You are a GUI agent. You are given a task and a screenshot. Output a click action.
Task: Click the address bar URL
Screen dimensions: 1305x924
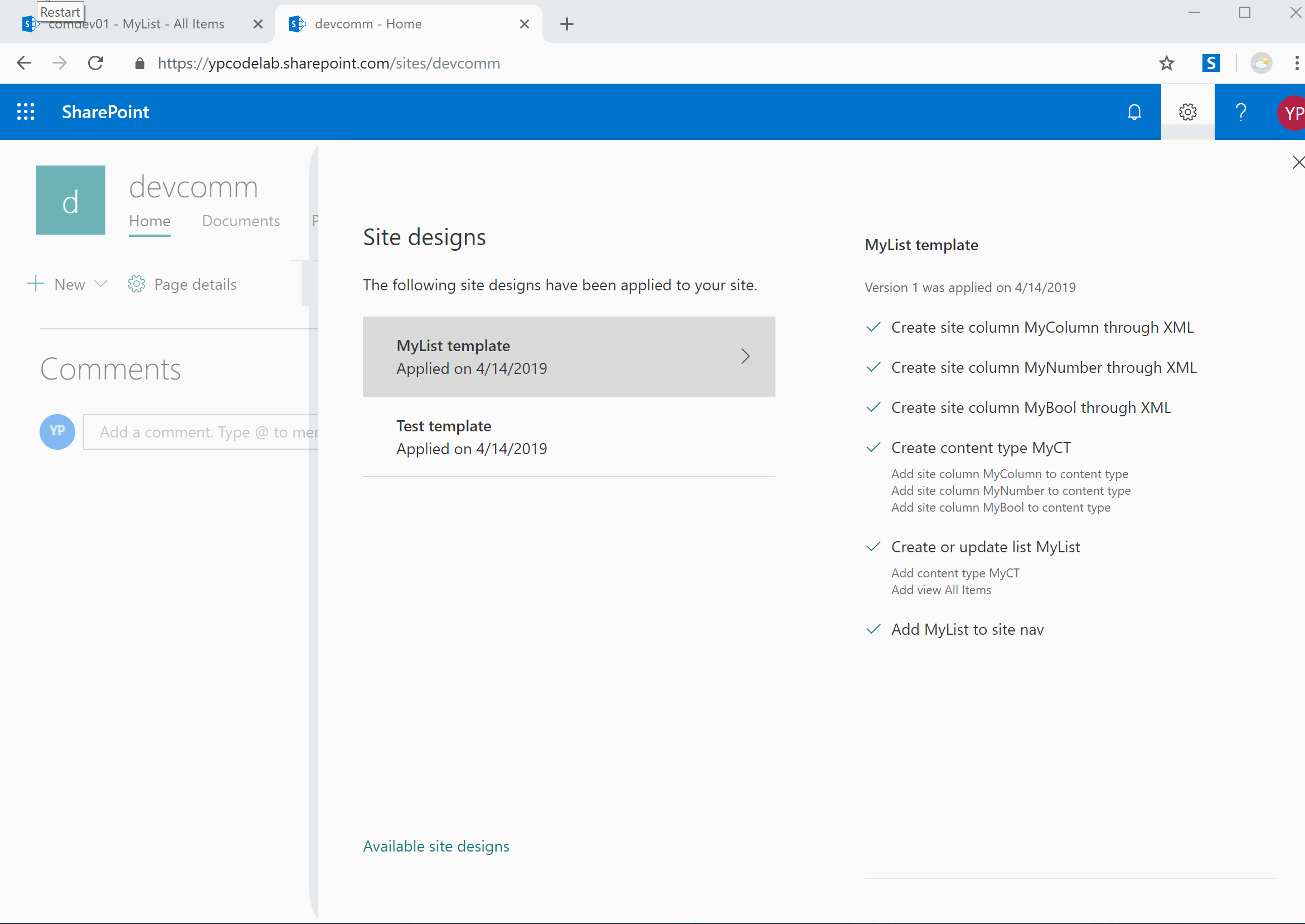[x=329, y=63]
